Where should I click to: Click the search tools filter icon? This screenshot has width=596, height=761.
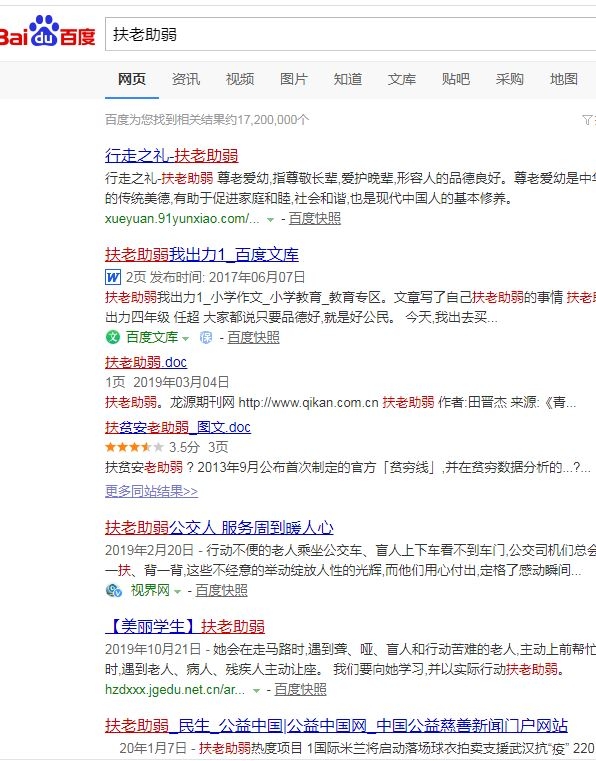click(587, 119)
